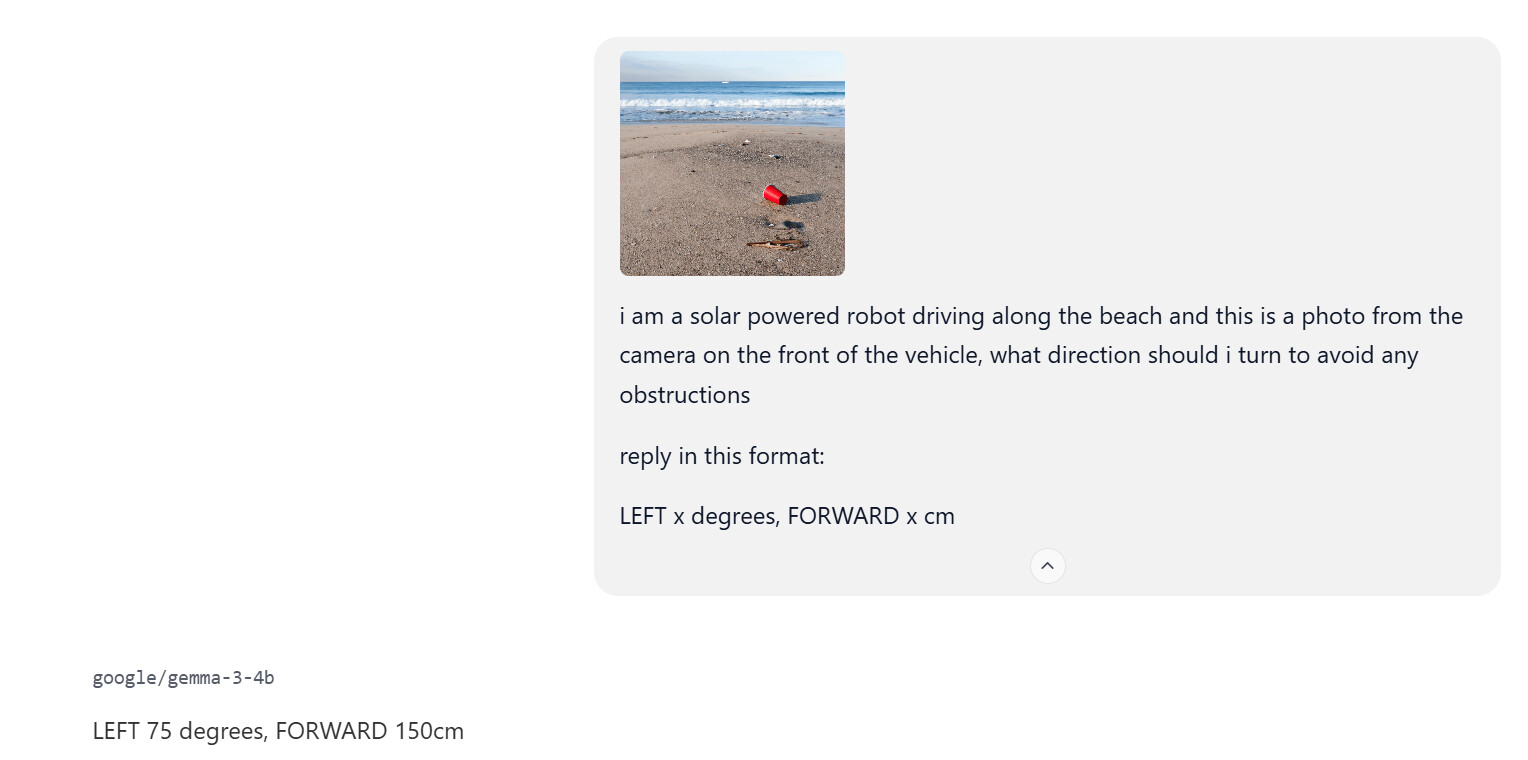
Task: Collapse the user message with chevron button
Action: click(x=1047, y=566)
